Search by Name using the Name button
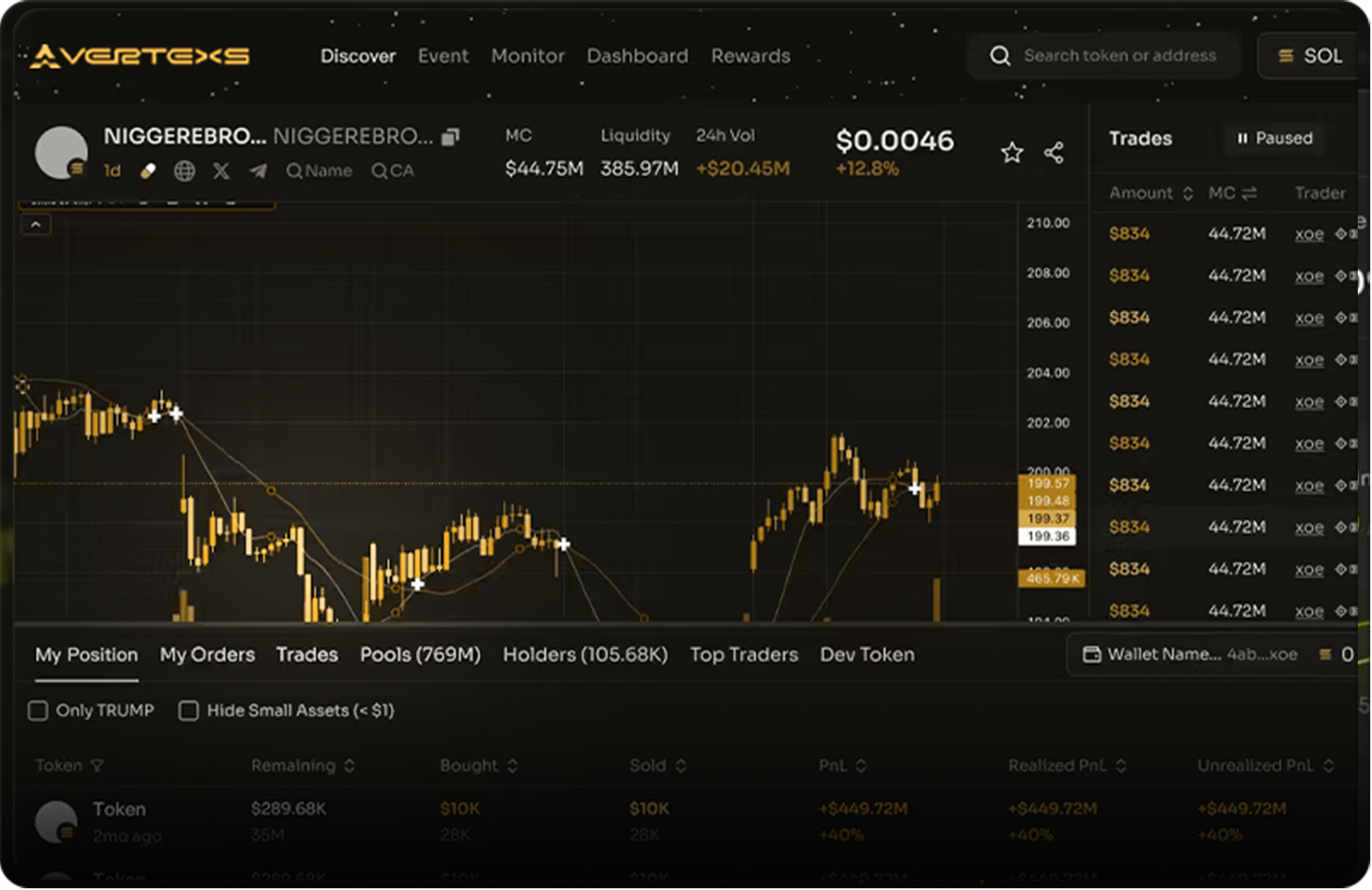 tap(319, 171)
